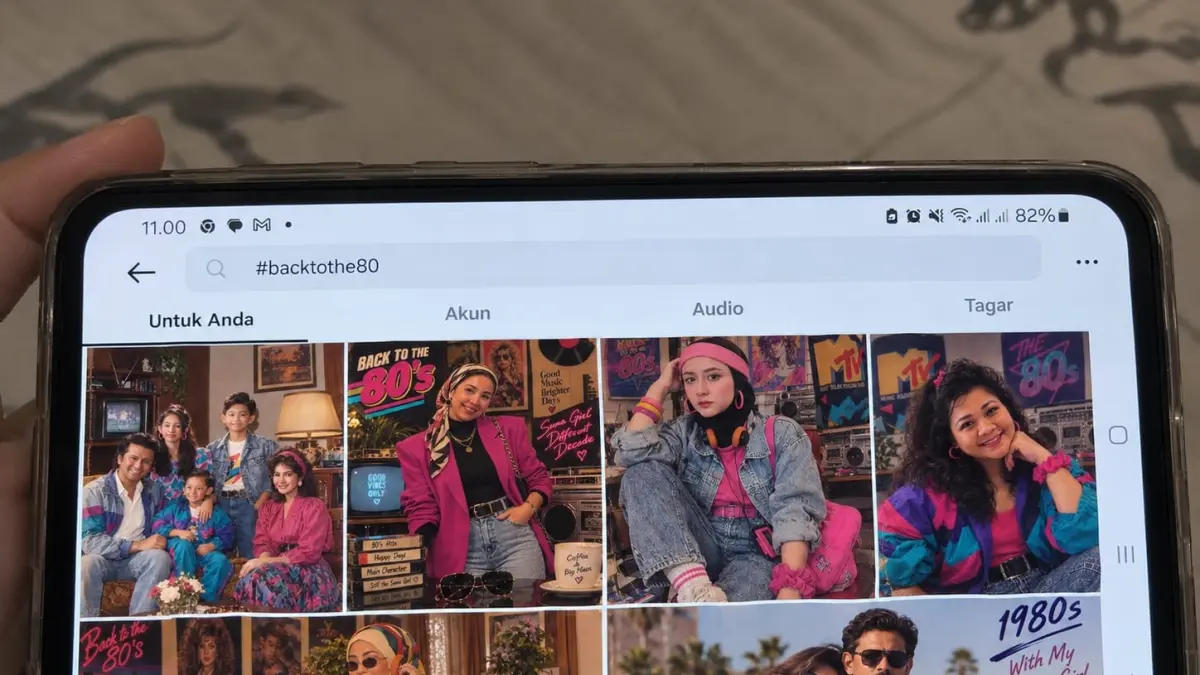Tap the back arrow button

141,272
